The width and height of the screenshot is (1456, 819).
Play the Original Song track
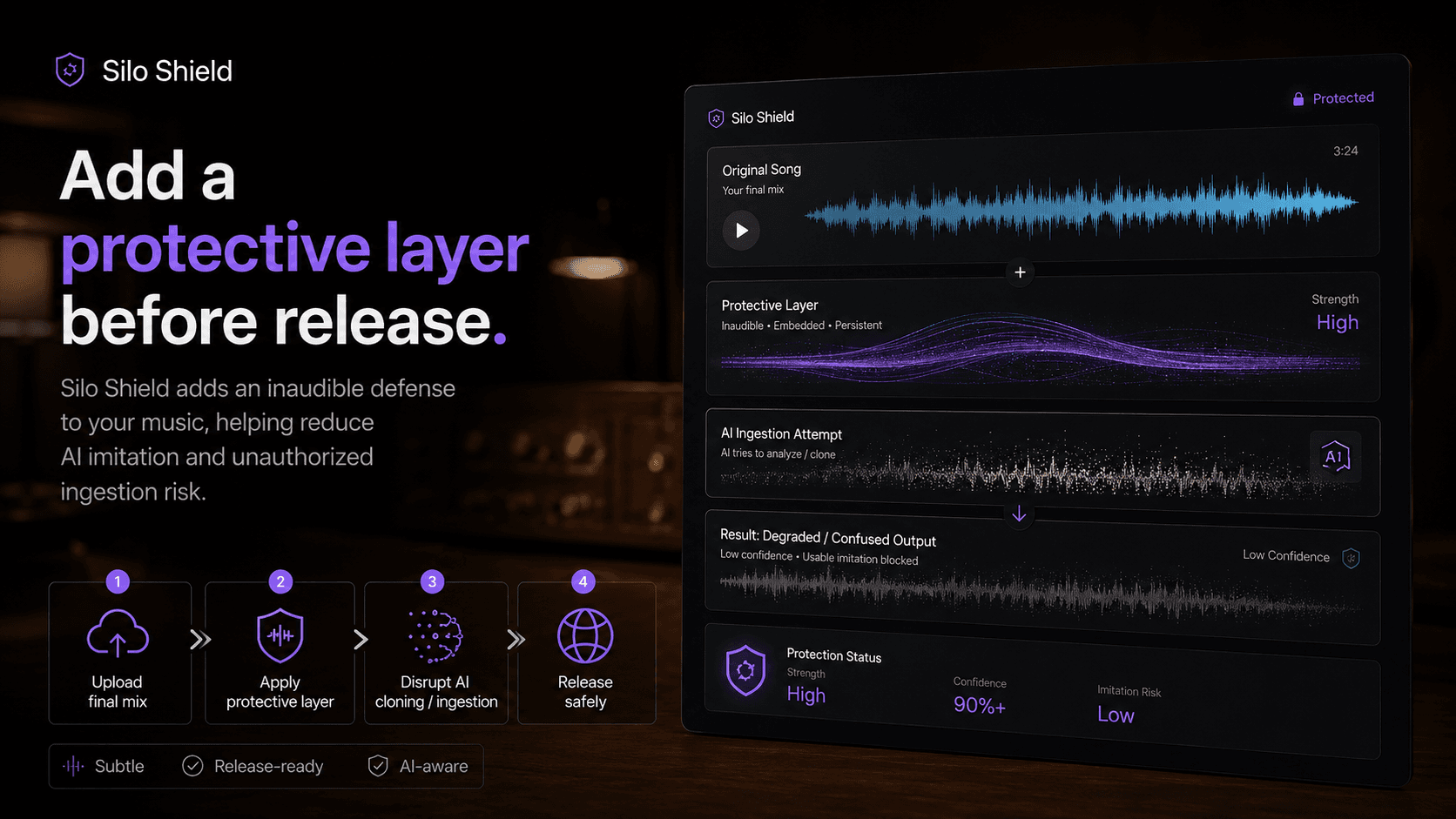coord(741,231)
